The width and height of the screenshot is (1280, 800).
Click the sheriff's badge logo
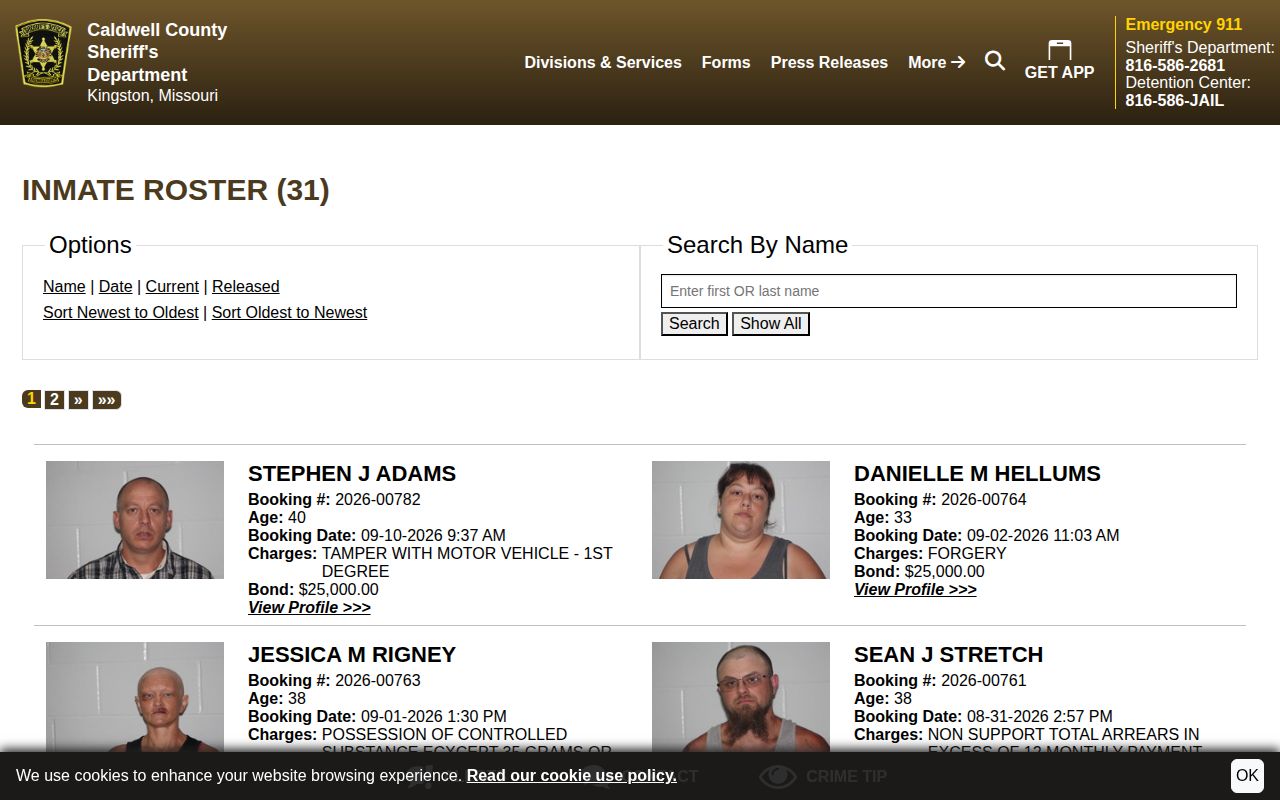43,53
